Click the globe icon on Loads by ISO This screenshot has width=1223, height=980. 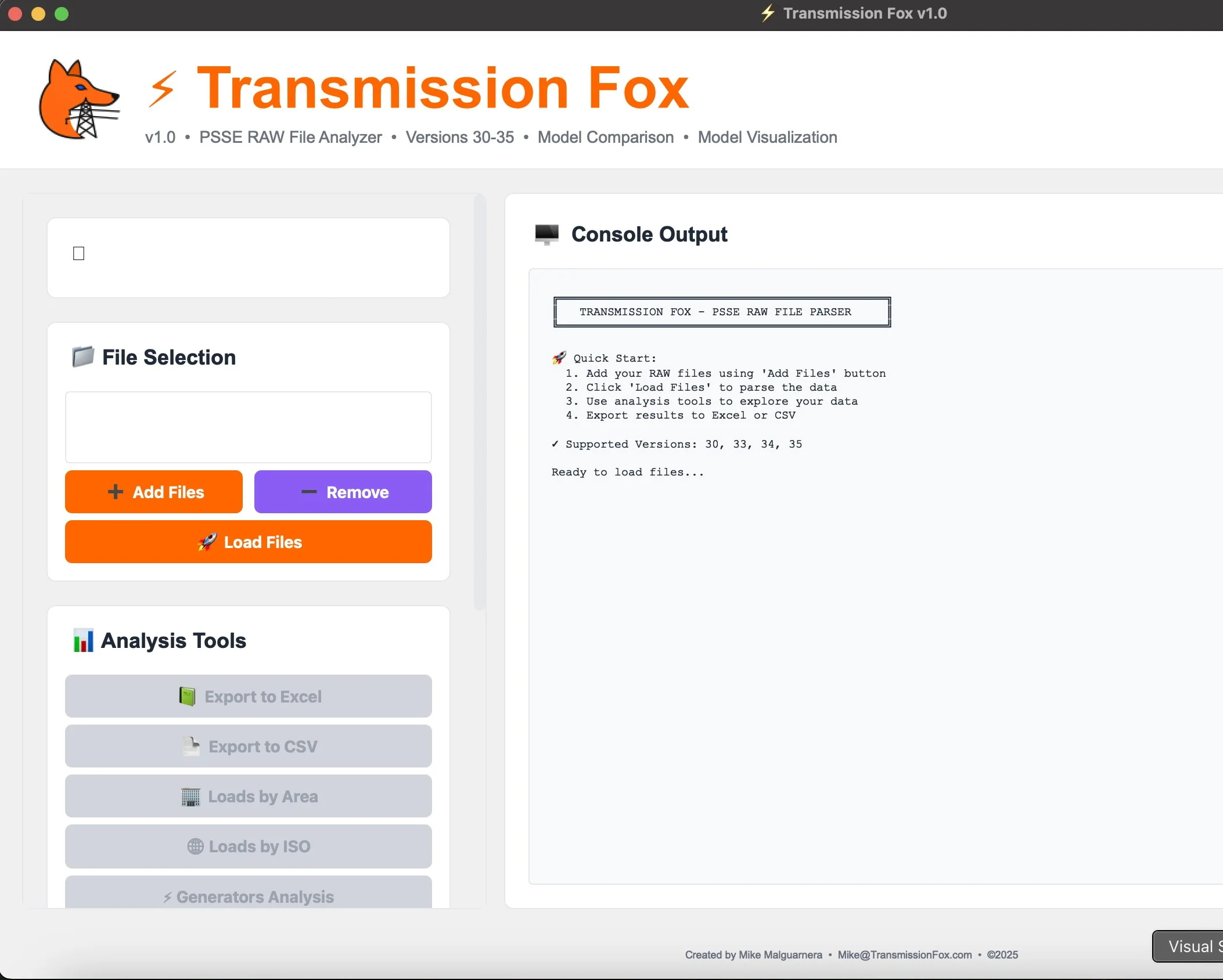[x=195, y=846]
